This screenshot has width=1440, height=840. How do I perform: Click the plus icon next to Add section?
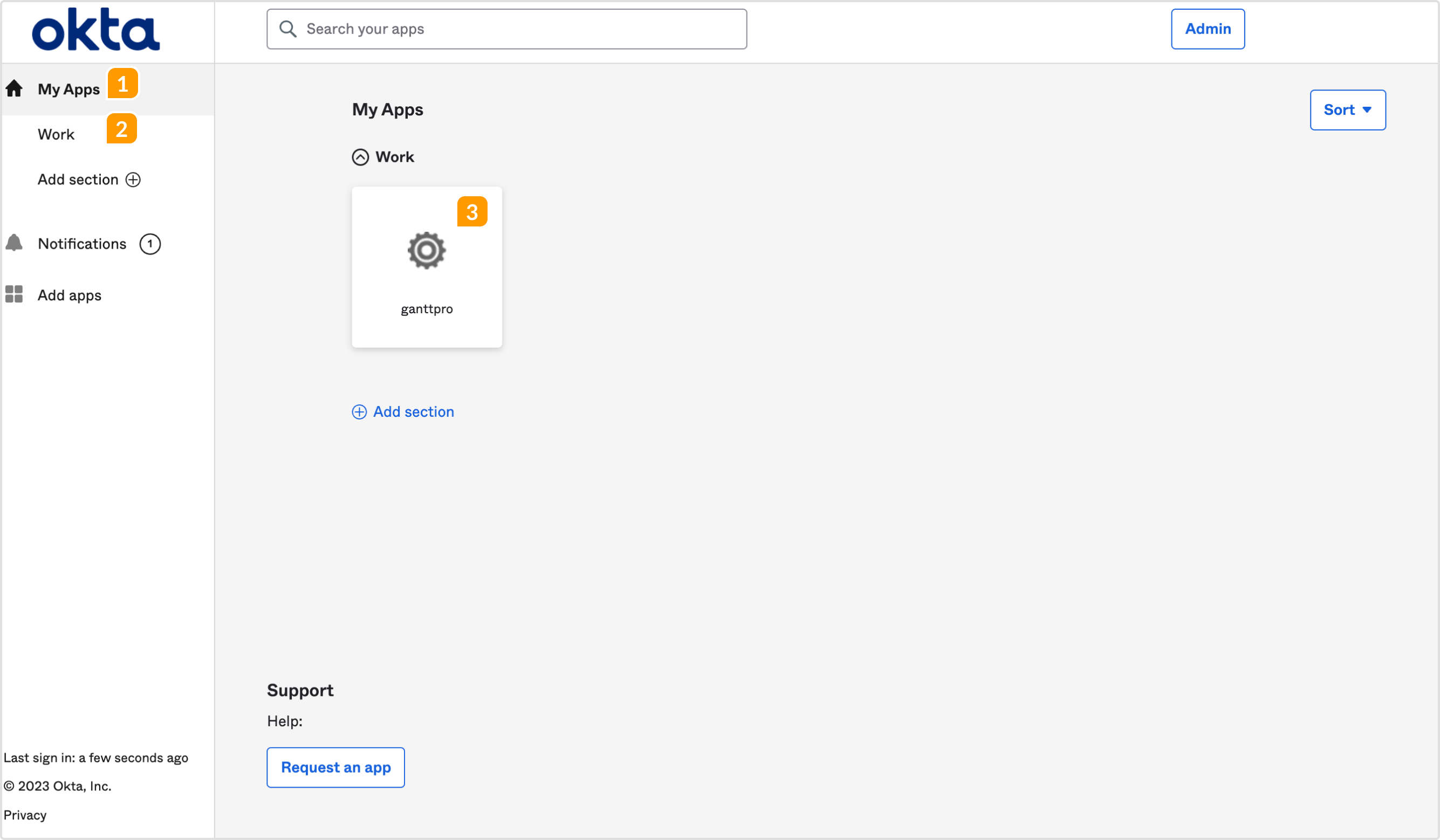[133, 180]
